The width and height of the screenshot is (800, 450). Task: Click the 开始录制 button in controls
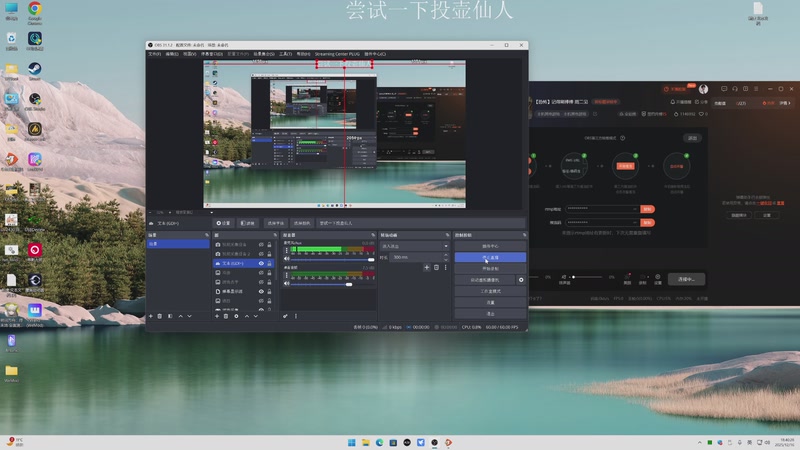tap(490, 268)
